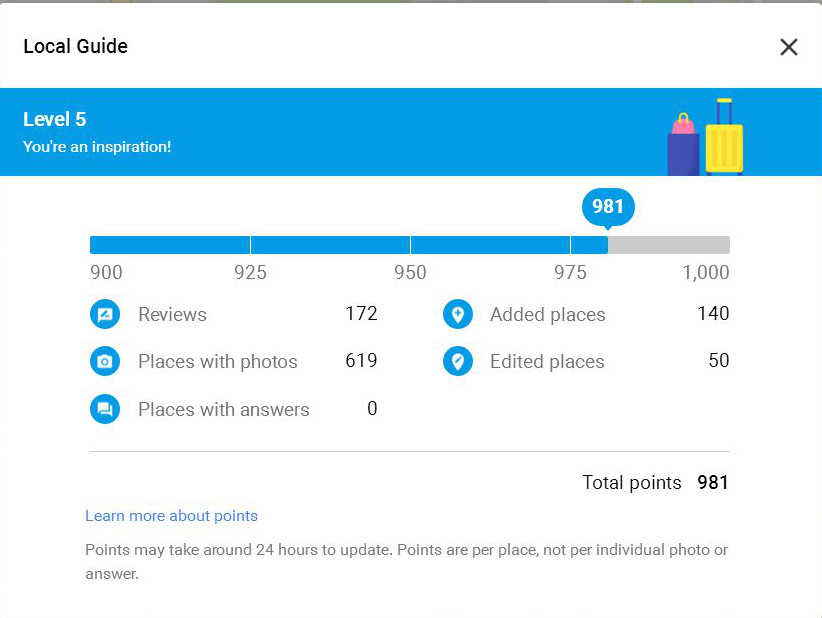Select the Reviews label
The width and height of the screenshot is (822, 618).
pos(172,315)
